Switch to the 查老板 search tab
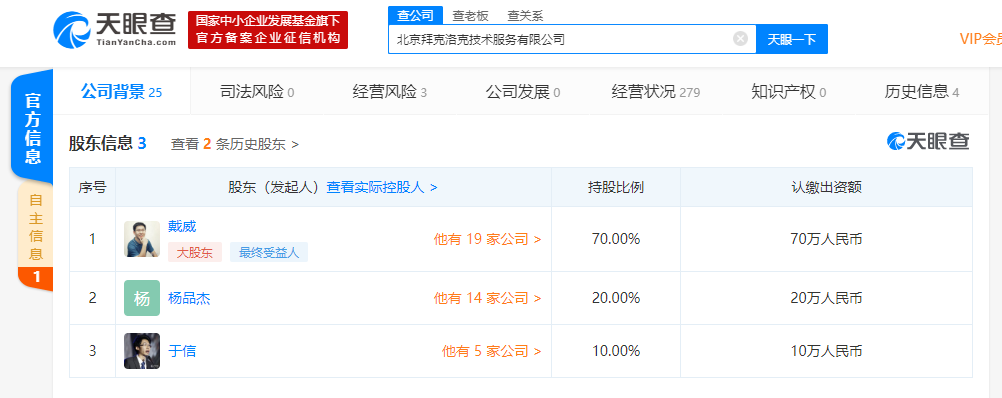Viewport: 1002px width, 398px height. [470, 16]
